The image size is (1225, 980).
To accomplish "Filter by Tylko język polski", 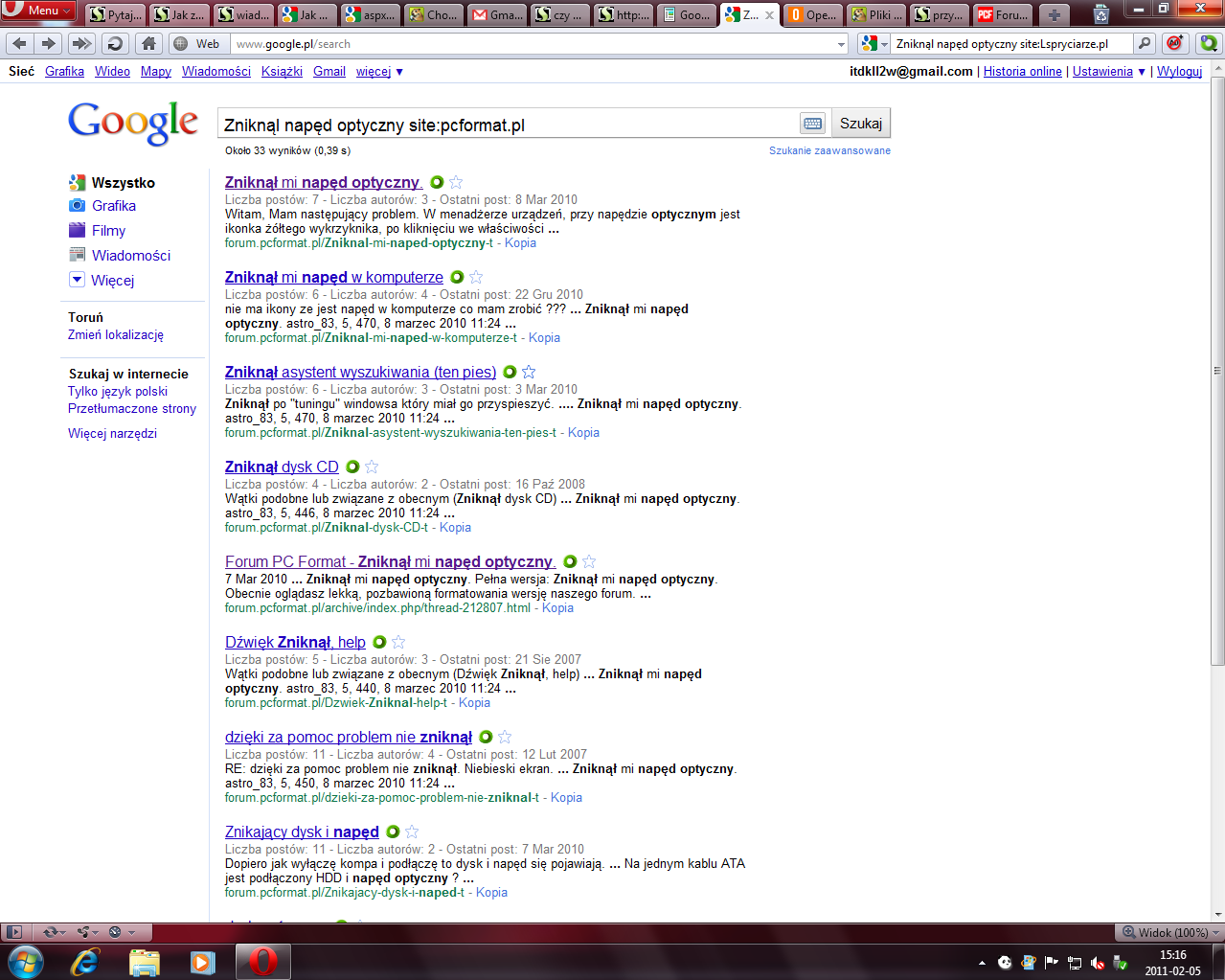I will point(118,392).
